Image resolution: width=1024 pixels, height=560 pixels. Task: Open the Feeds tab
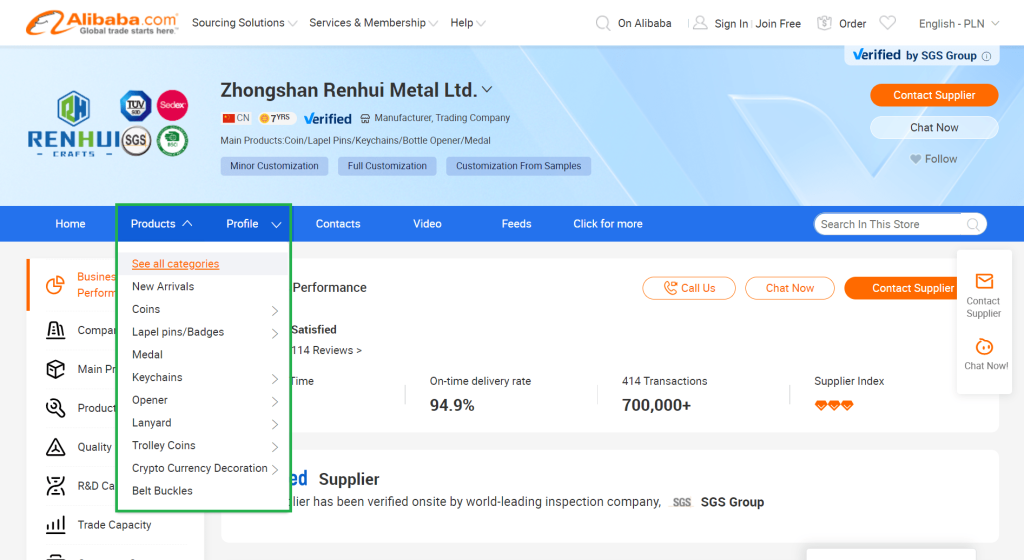click(x=516, y=224)
